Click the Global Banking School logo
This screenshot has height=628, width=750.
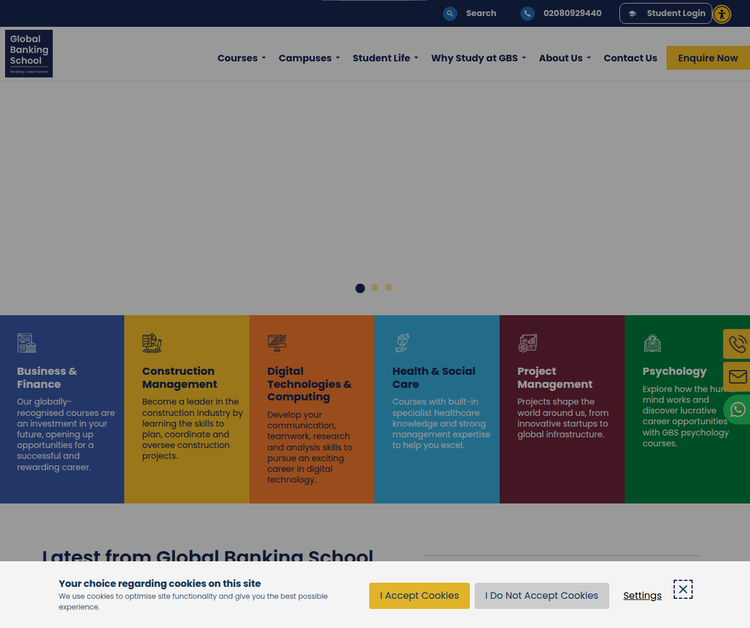pyautogui.click(x=29, y=54)
